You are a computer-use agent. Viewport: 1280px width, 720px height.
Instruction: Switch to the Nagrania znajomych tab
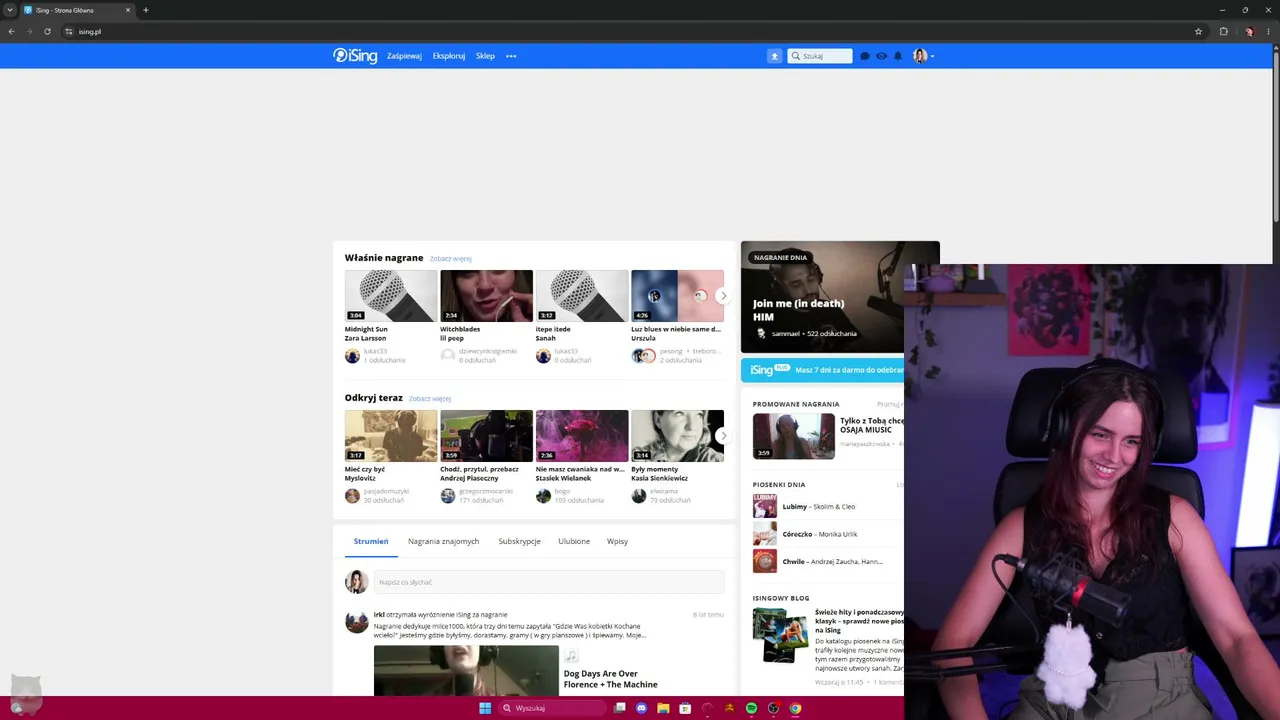443,541
